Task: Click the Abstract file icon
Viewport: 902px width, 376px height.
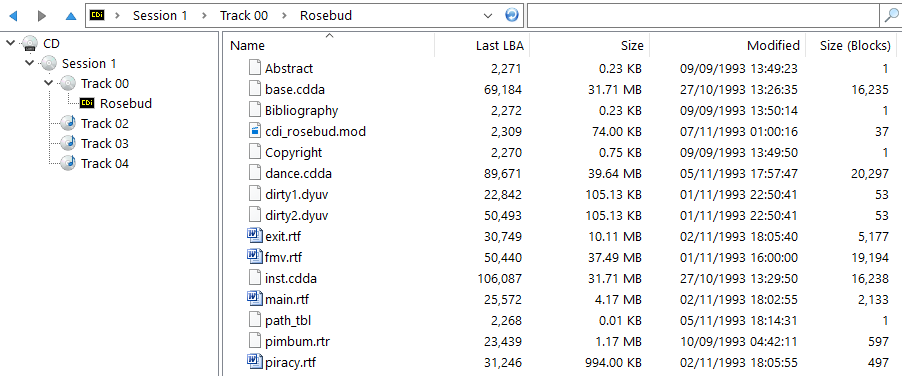Action: 255,68
